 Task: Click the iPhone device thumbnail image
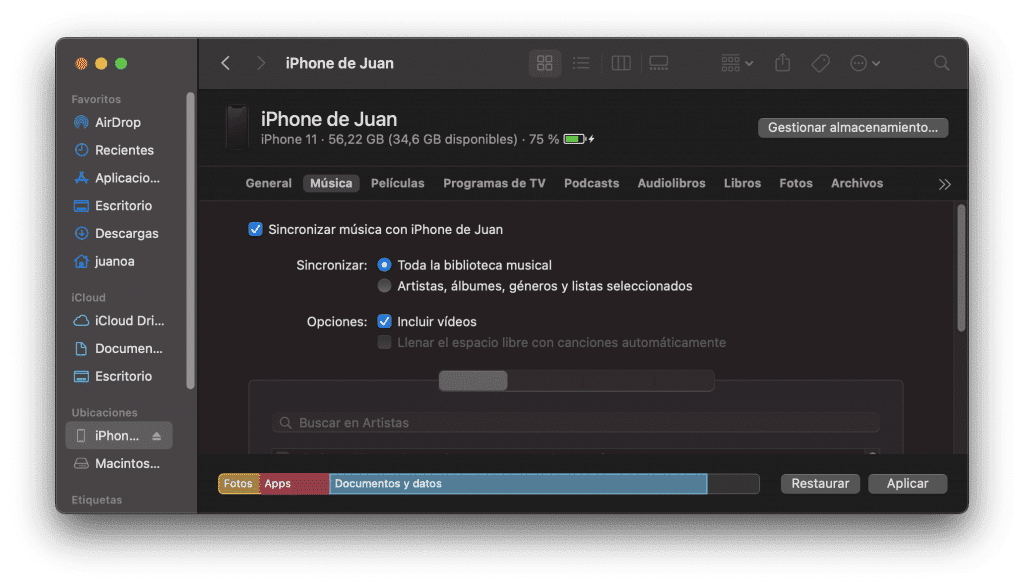click(x=236, y=127)
